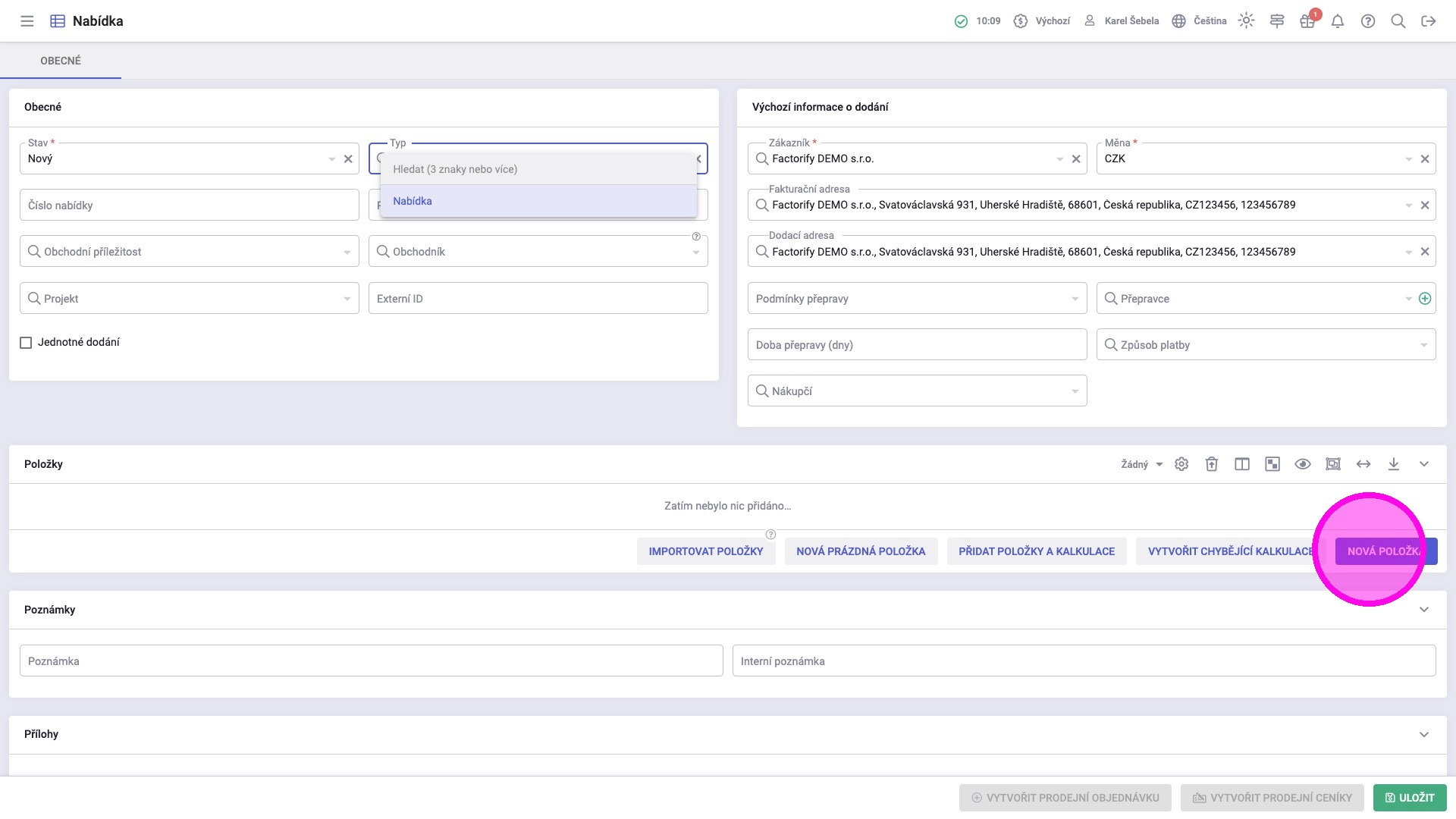
Task: Toggle the eye visibility icon in Položky
Action: coord(1303,464)
